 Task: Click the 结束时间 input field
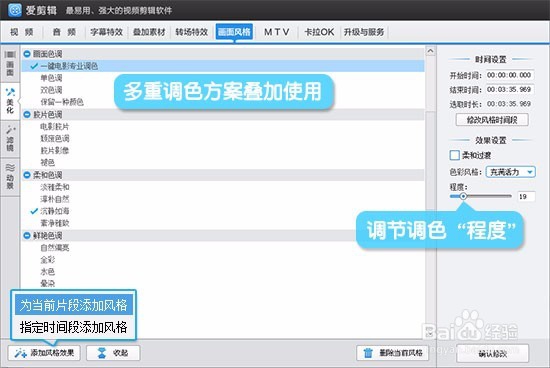[510, 89]
